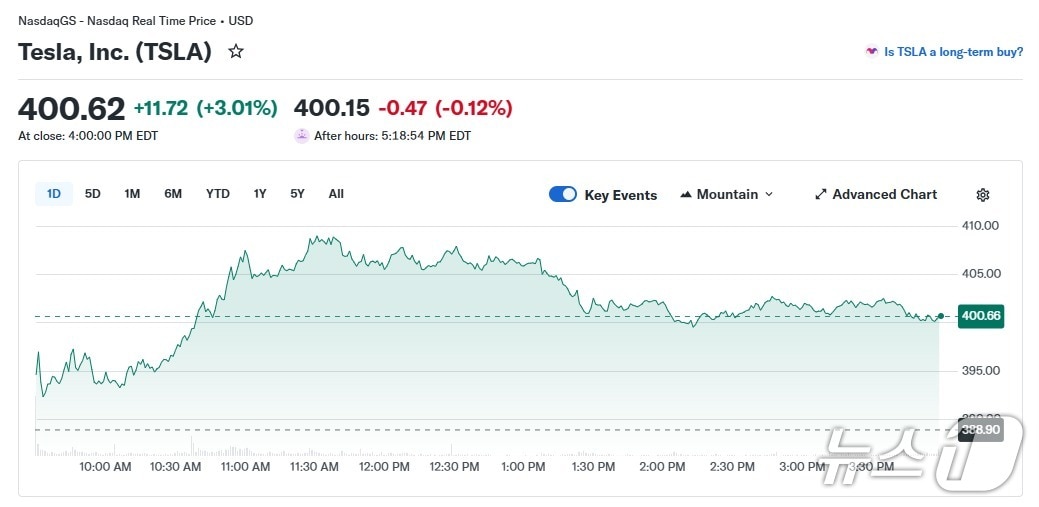Select the 1Y time range
Image resolution: width=1039 pixels, height=507 pixels.
260,194
